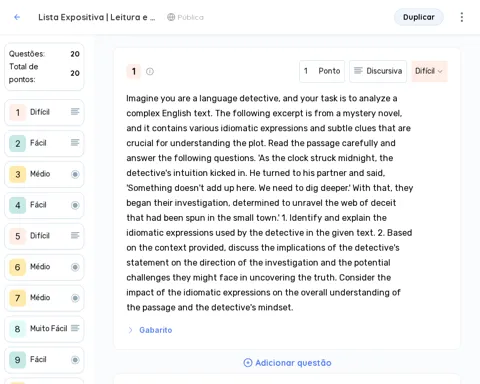Click the text lines icon on question 8
480x384 pixels.
tap(75, 328)
